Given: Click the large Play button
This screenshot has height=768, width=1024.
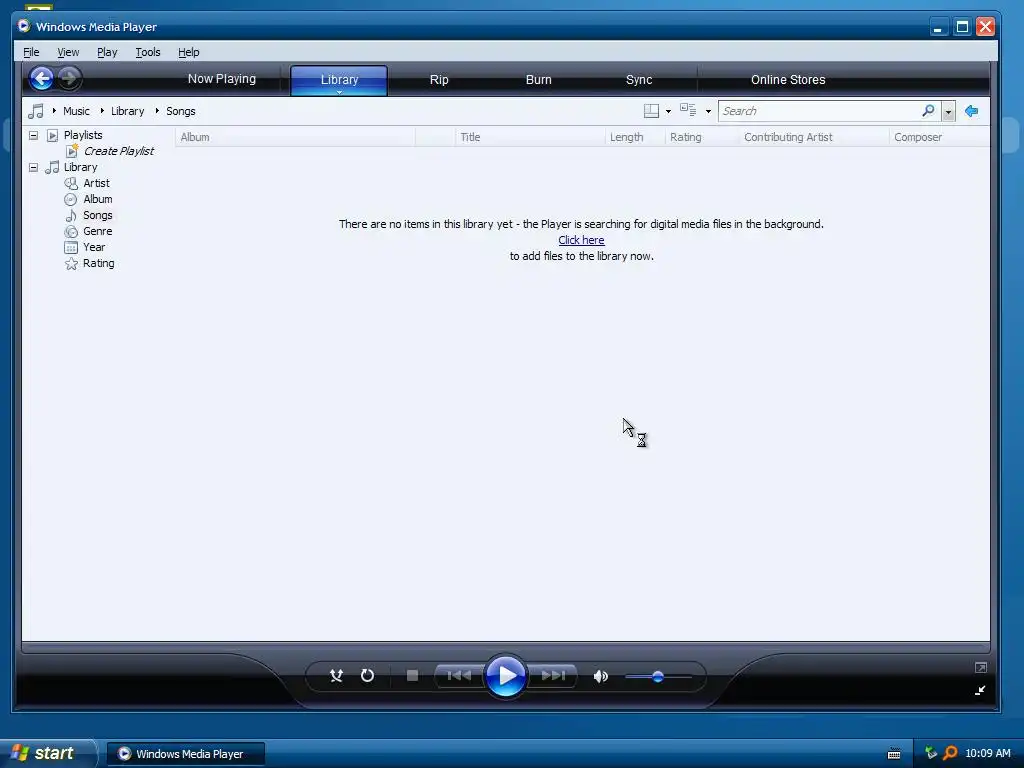Looking at the screenshot, I should pyautogui.click(x=505, y=676).
